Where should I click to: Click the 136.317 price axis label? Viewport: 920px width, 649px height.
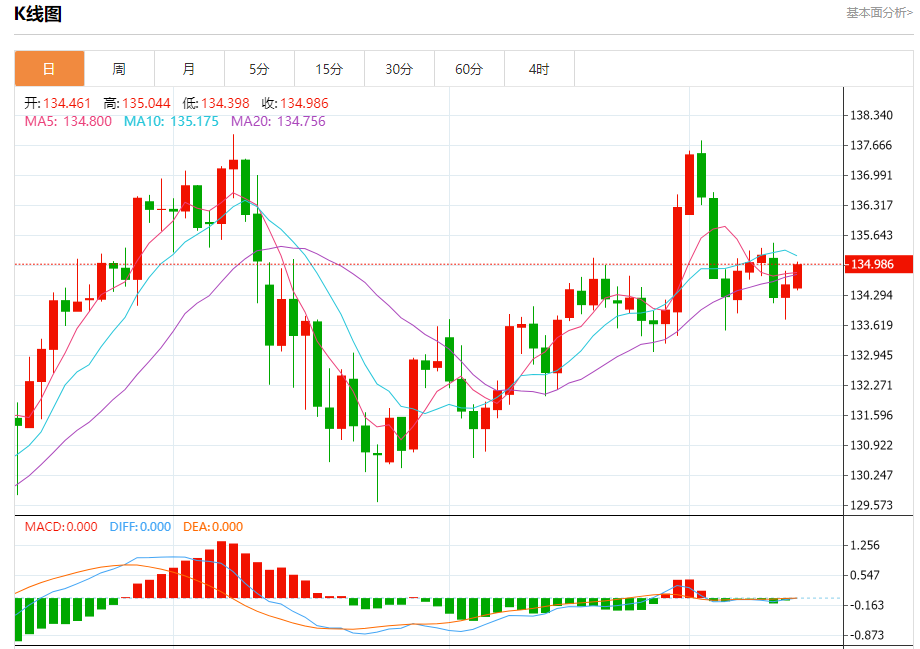pyautogui.click(x=871, y=205)
